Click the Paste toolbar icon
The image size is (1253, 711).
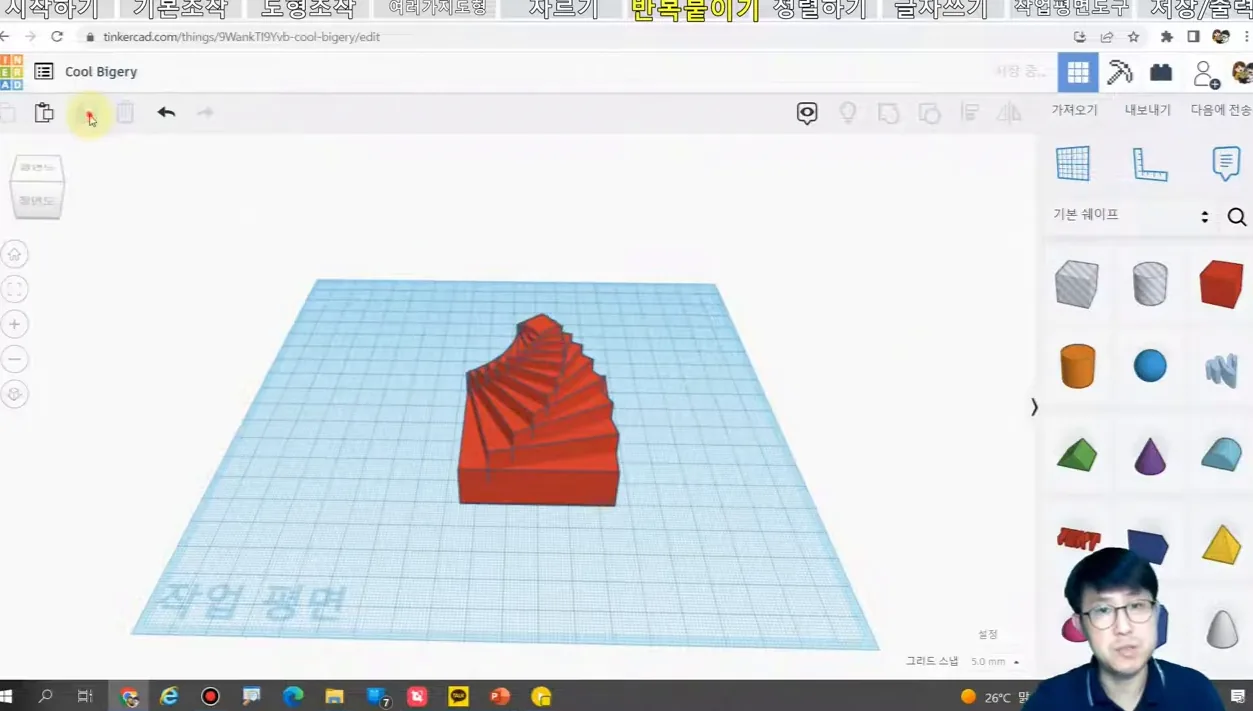(44, 113)
